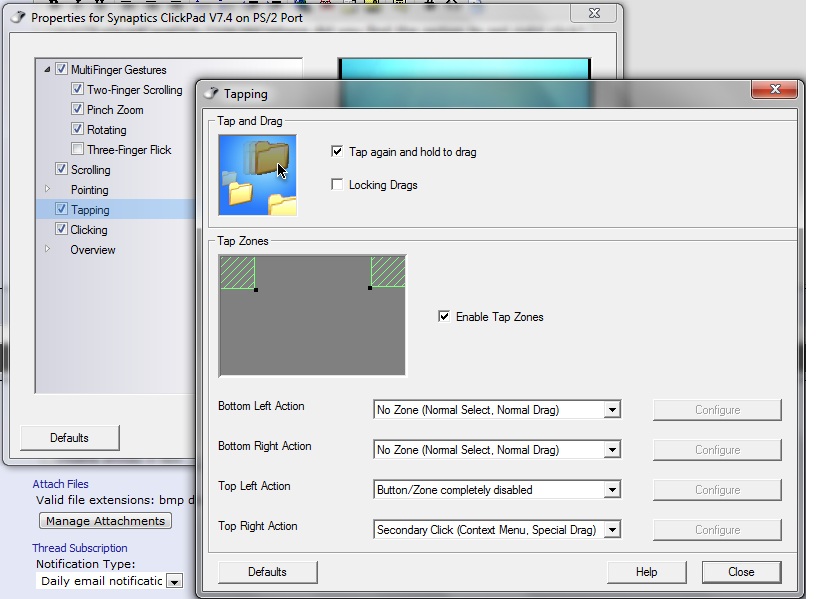Close the Synaptics Properties window via X
The height and width of the screenshot is (599, 819).
pos(594,14)
